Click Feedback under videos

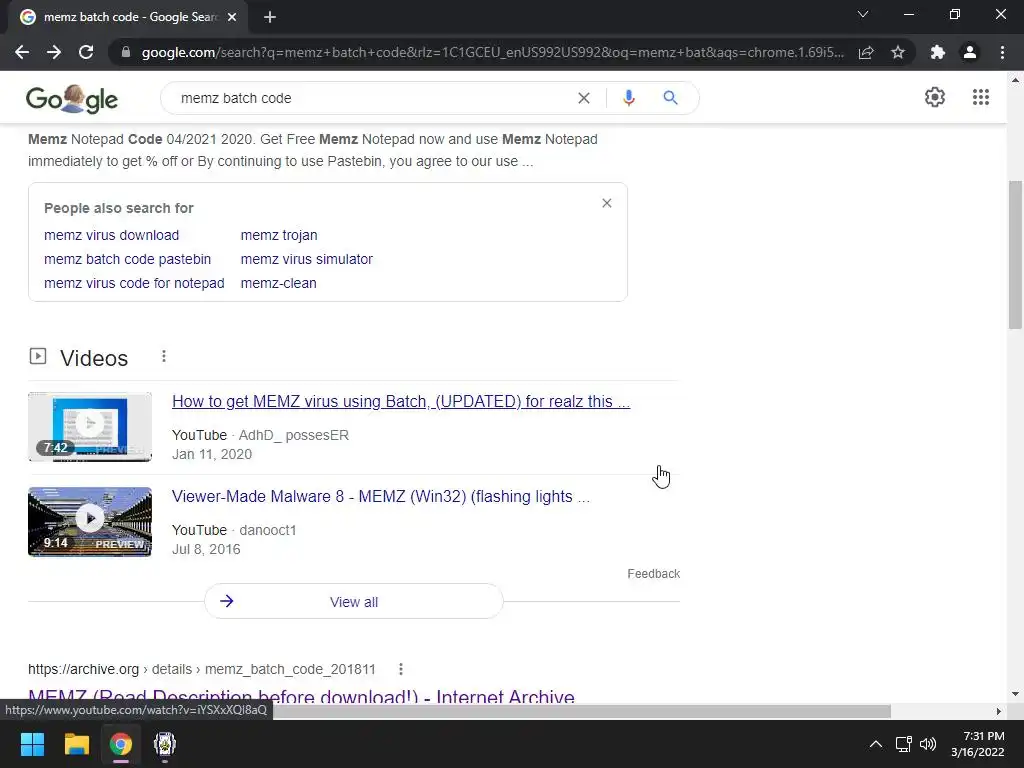(x=654, y=573)
